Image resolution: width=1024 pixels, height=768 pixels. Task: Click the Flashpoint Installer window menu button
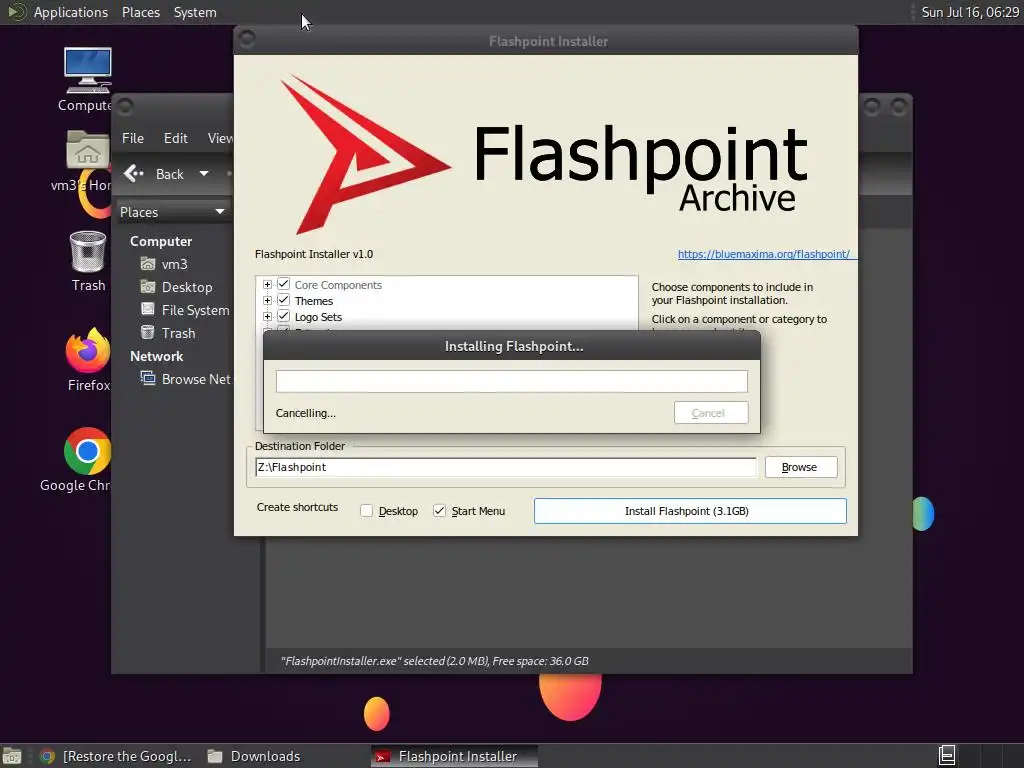[x=247, y=40]
